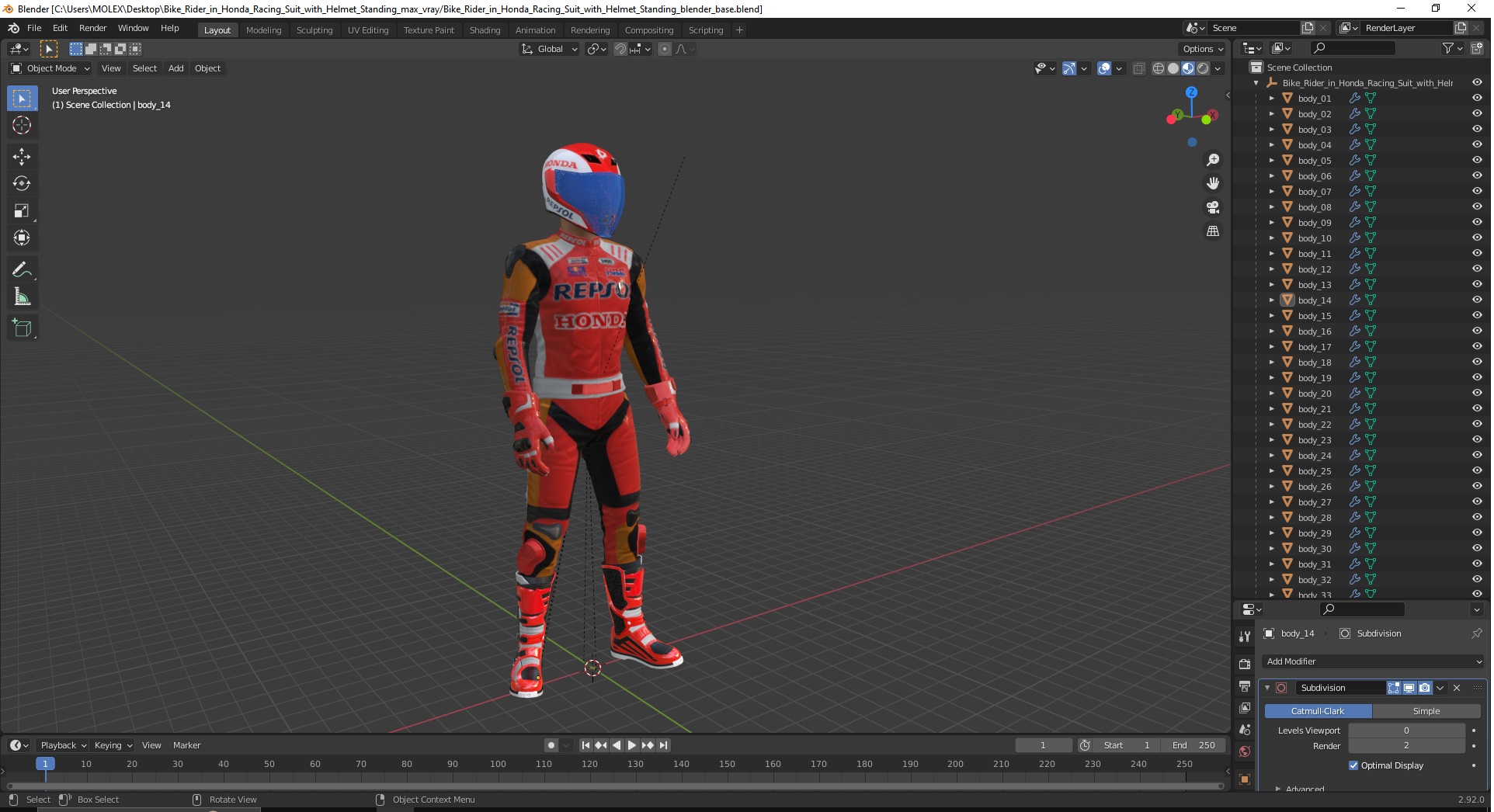Activate the Transform tool
Viewport: 1494px width, 812px height.
(x=22, y=238)
